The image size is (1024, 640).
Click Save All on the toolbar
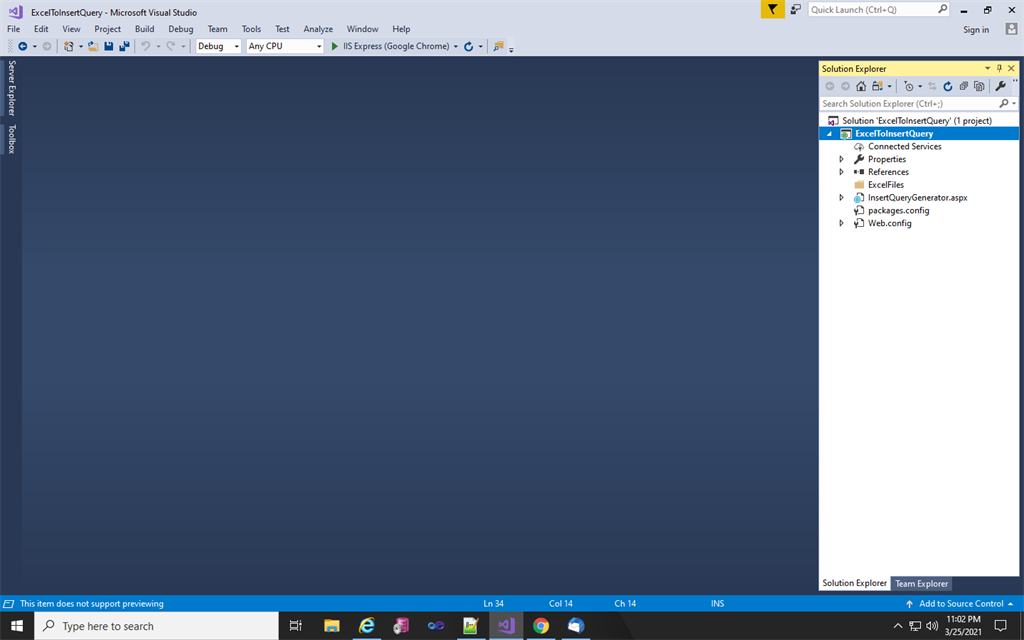123,46
